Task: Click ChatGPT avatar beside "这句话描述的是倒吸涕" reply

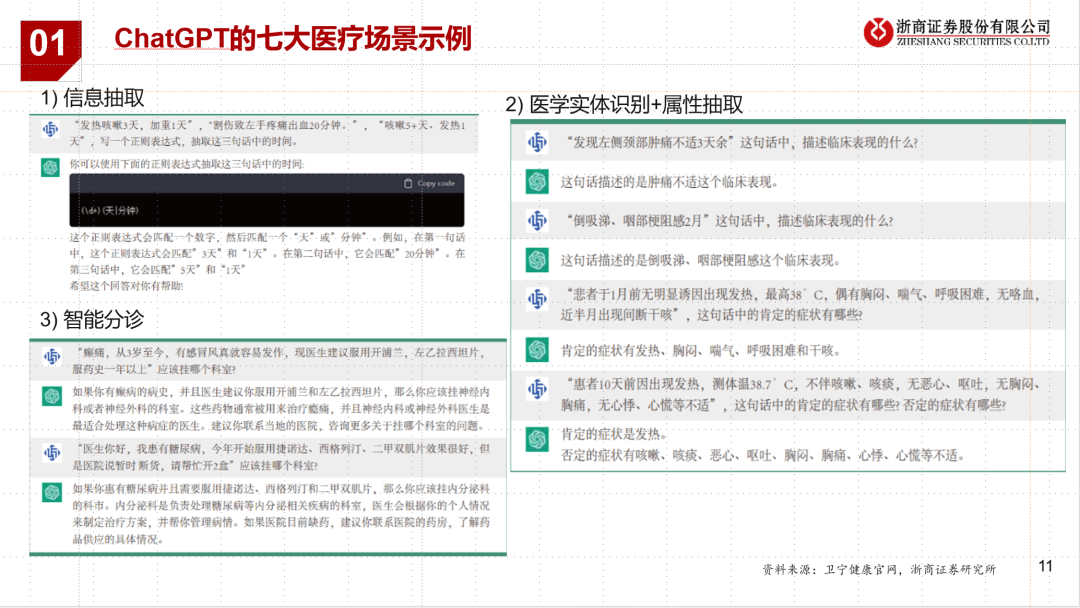Action: pyautogui.click(x=537, y=260)
